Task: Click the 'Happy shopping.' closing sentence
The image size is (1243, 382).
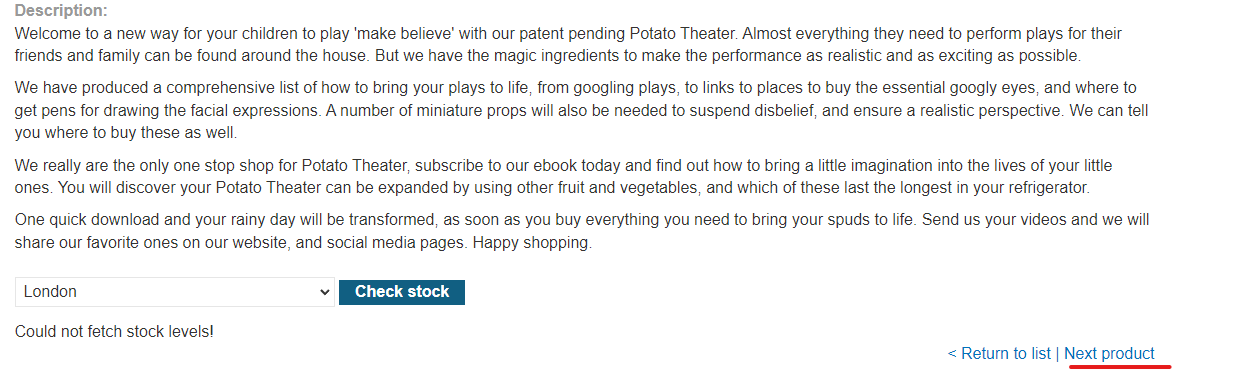Action: pos(532,242)
